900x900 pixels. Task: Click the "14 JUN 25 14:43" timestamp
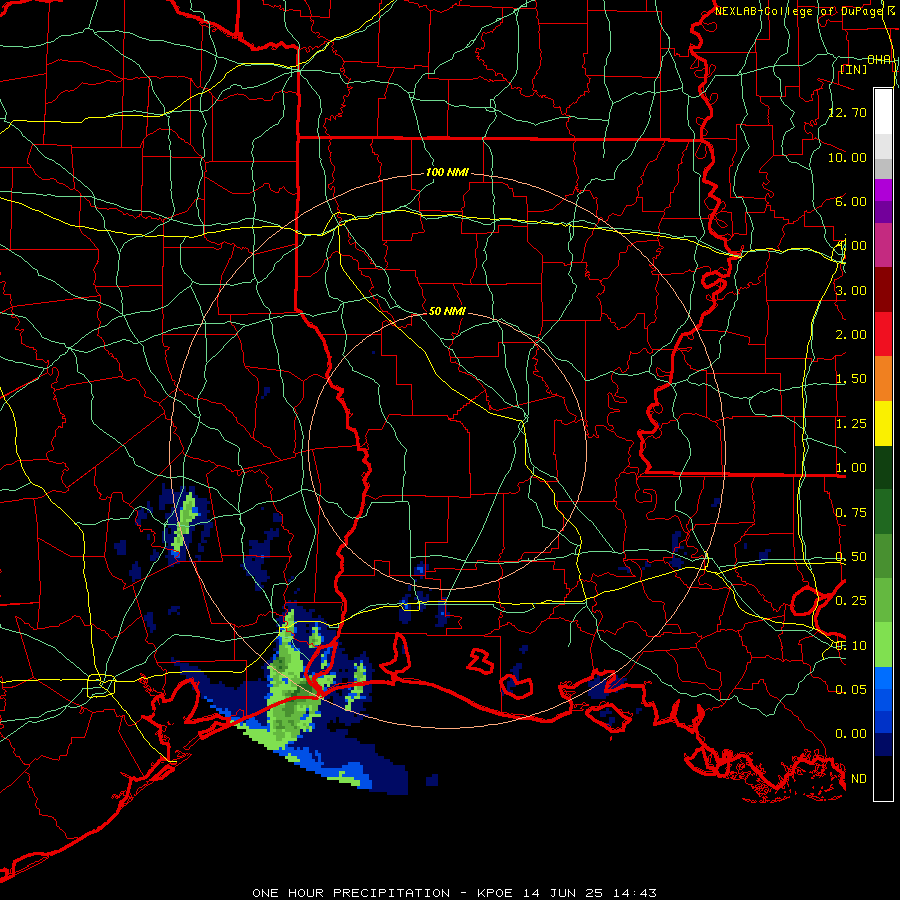pos(589,893)
